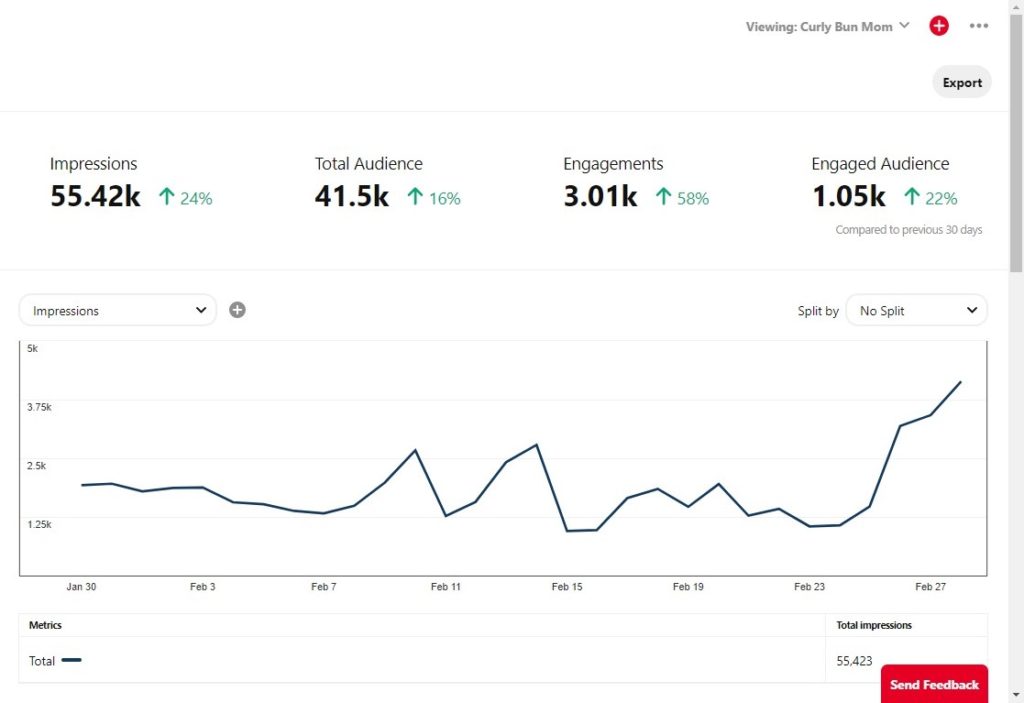The image size is (1024, 703).
Task: Open the three-dots more options menu
Action: point(978,26)
